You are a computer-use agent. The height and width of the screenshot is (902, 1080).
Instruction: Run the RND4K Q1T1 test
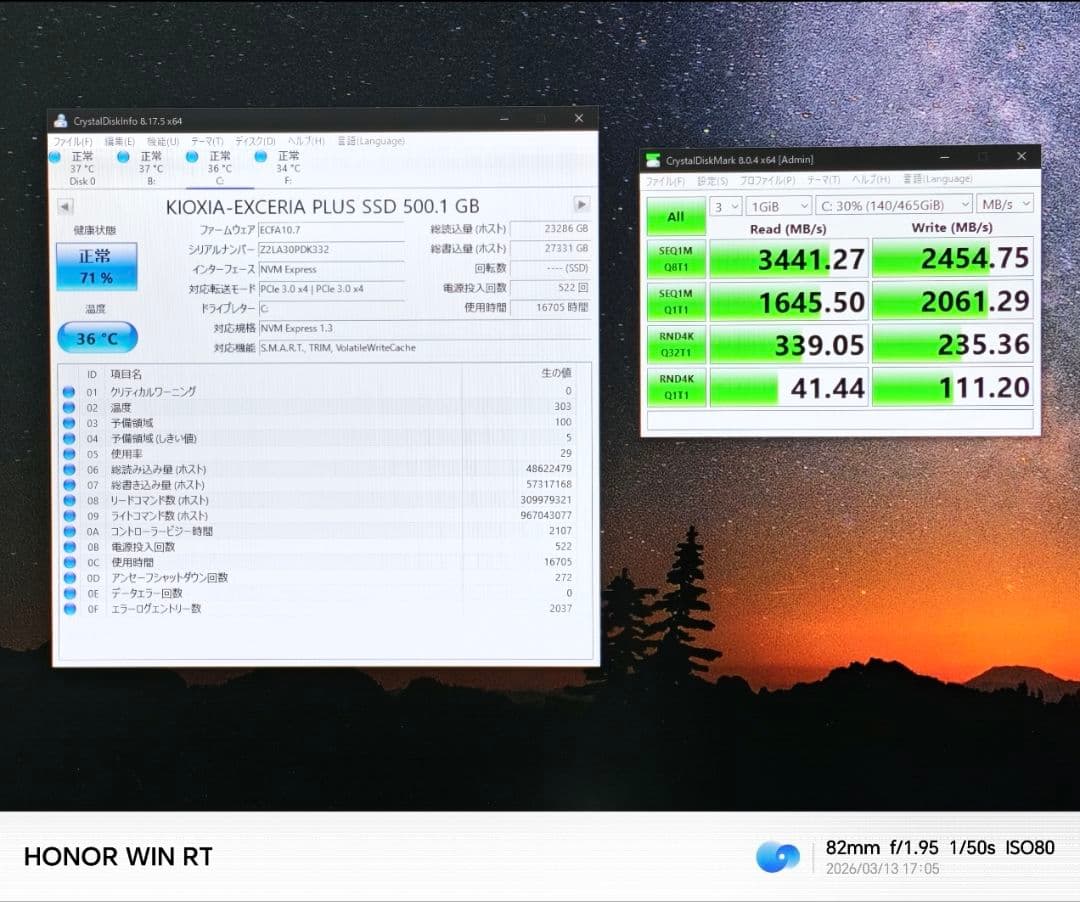click(x=676, y=387)
